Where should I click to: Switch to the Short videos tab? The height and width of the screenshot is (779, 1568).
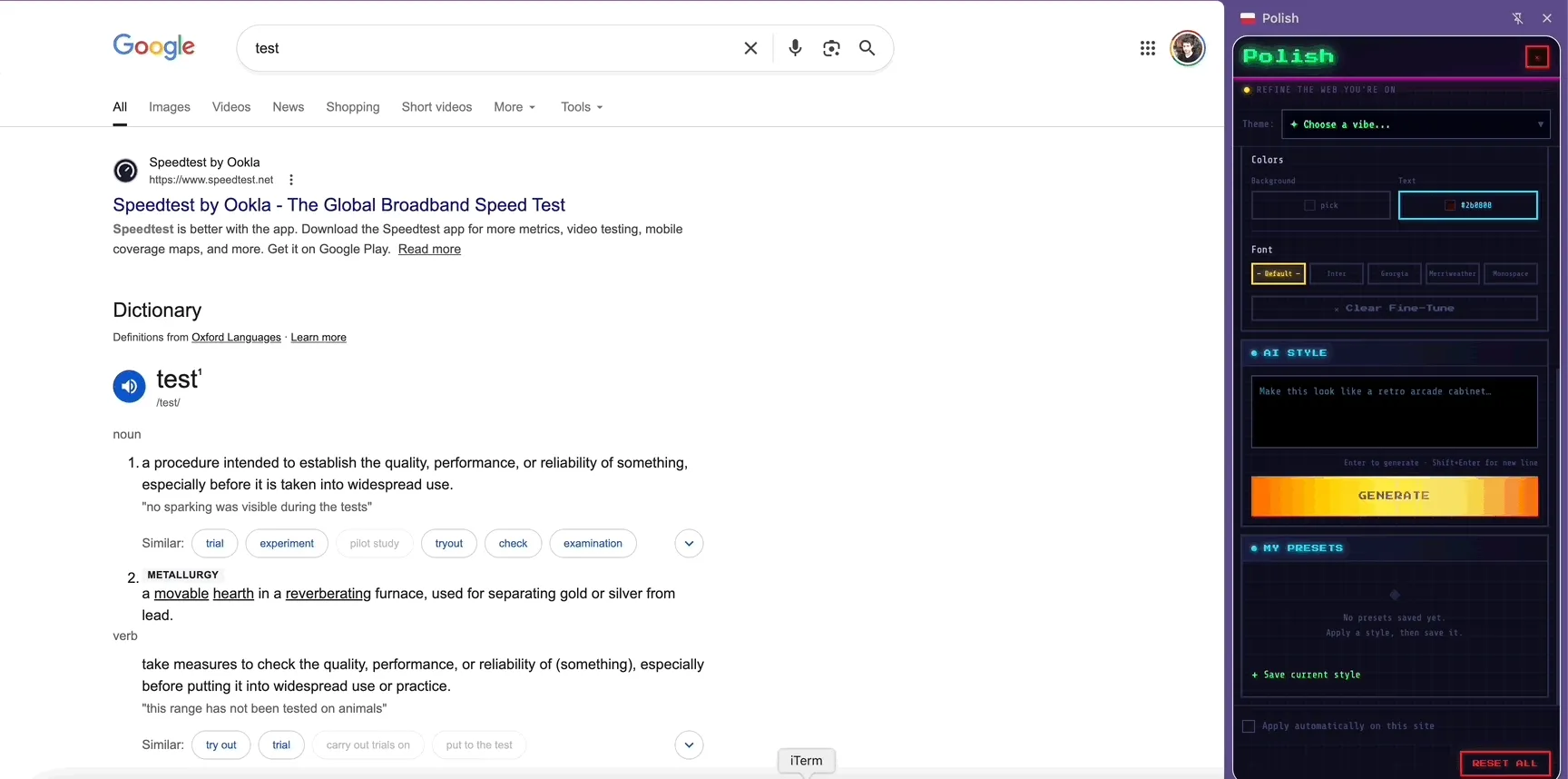pos(437,107)
